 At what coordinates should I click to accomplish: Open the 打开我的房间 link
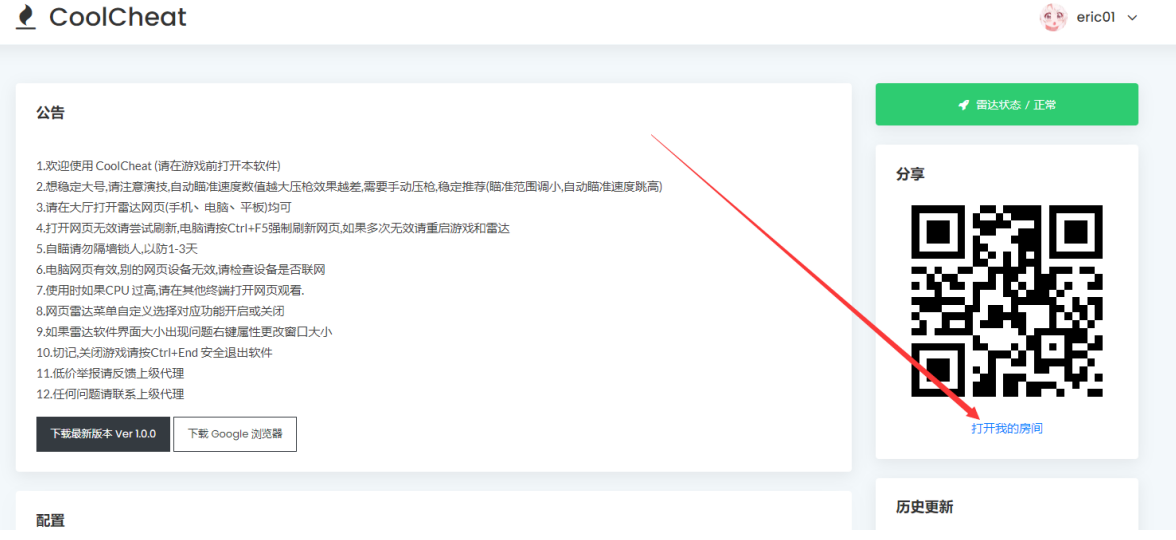tap(1006, 428)
